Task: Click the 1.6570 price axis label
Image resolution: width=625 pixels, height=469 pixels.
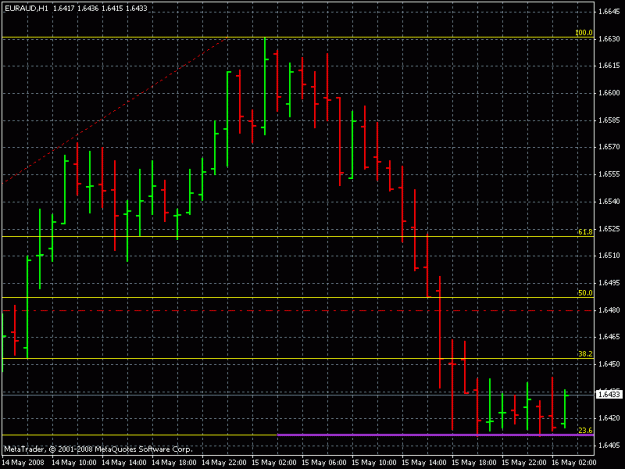Action: [x=609, y=147]
